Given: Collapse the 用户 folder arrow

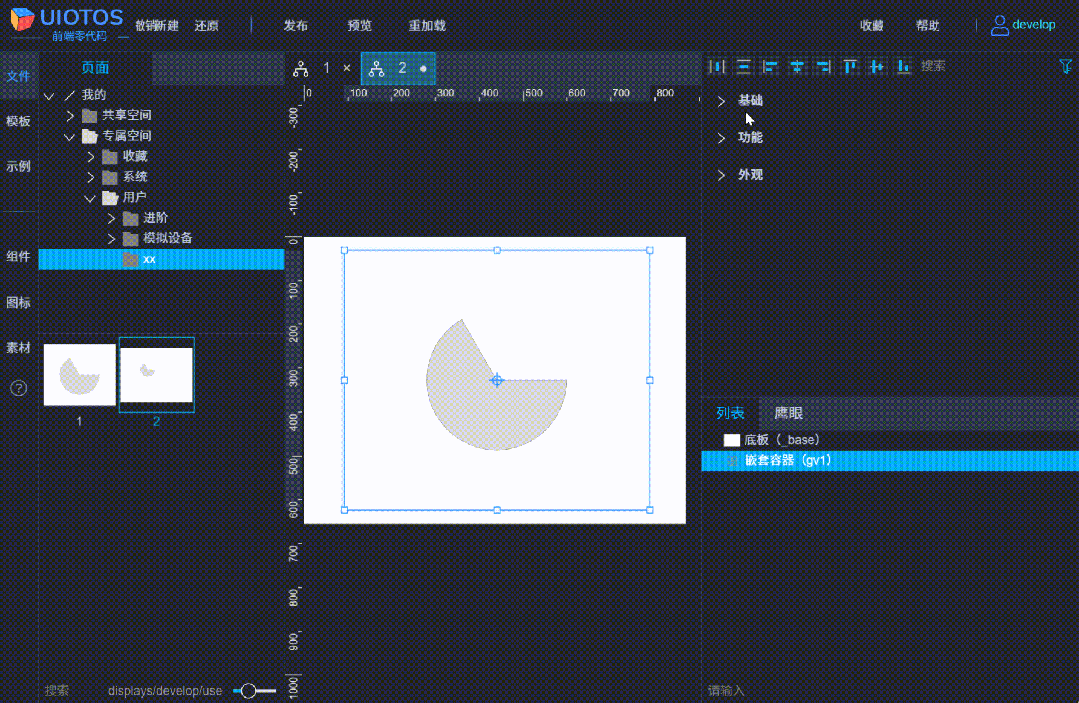Looking at the screenshot, I should click(x=90, y=199).
